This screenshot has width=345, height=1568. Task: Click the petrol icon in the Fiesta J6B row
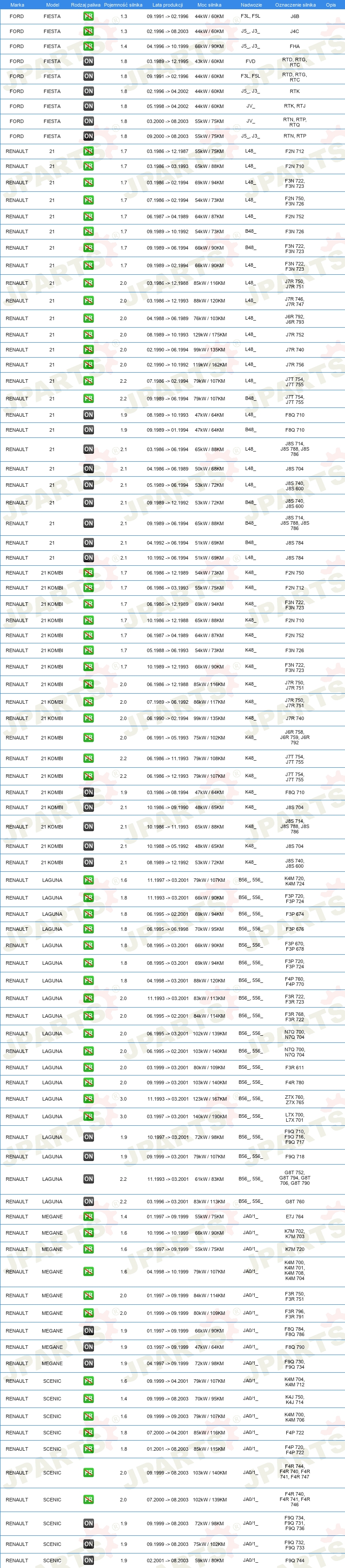pyautogui.click(x=88, y=16)
